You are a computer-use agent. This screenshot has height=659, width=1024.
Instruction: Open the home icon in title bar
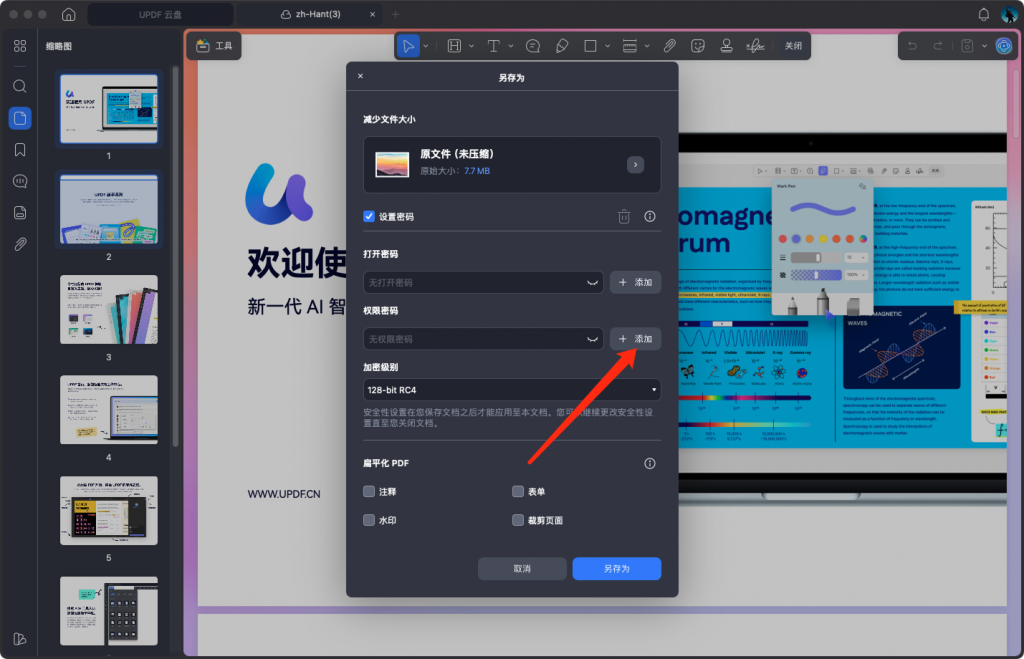coord(69,14)
